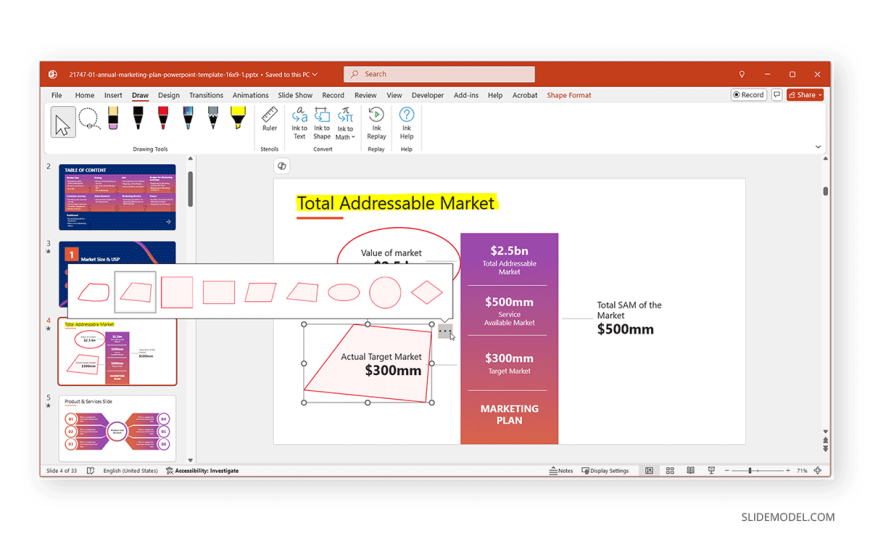This screenshot has height=539, width=870.
Task: Switch to Reading view
Action: 691,471
